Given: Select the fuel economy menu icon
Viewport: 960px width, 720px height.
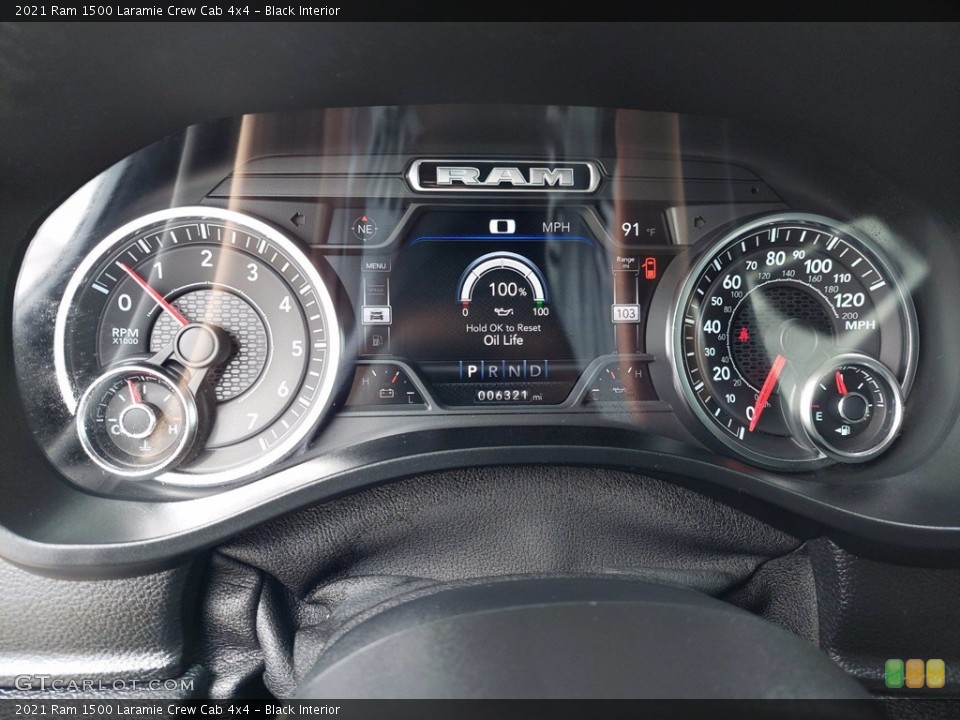Looking at the screenshot, I should (377, 340).
